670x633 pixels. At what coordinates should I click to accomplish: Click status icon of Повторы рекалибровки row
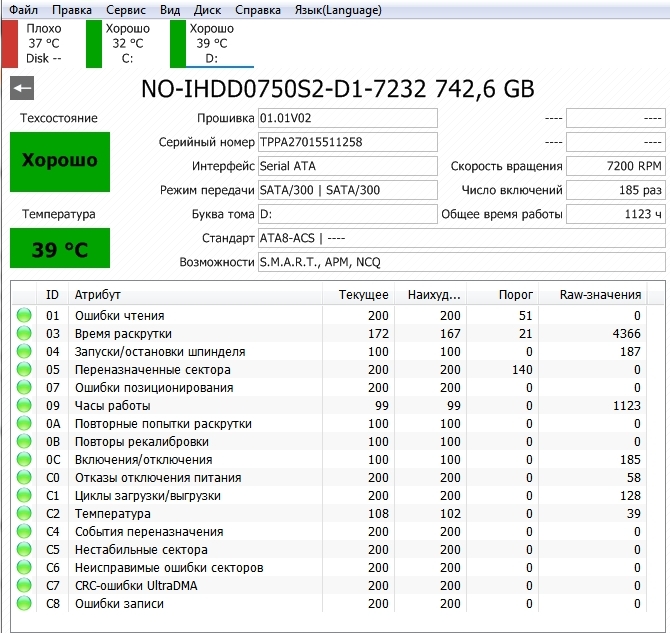(24, 441)
